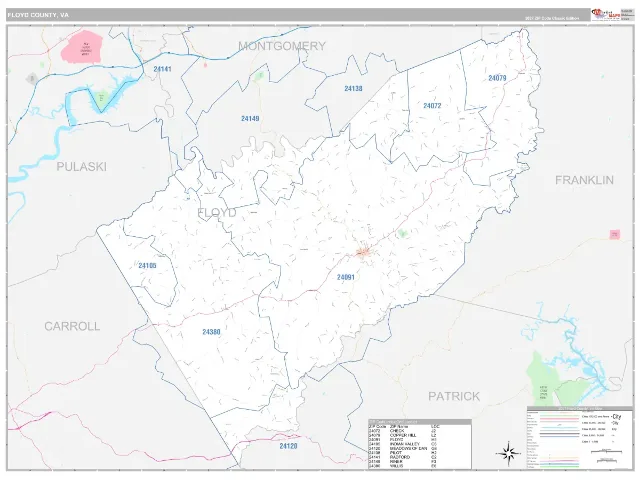
Task: Click the CARROLL county label
Action: click(72, 326)
